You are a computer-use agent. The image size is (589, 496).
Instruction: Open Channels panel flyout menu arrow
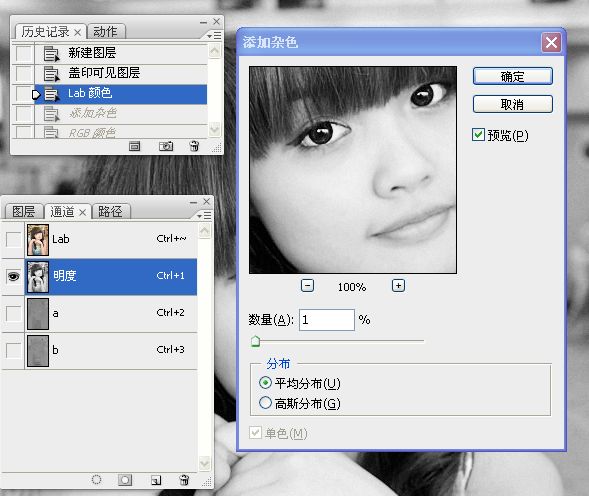click(x=204, y=216)
